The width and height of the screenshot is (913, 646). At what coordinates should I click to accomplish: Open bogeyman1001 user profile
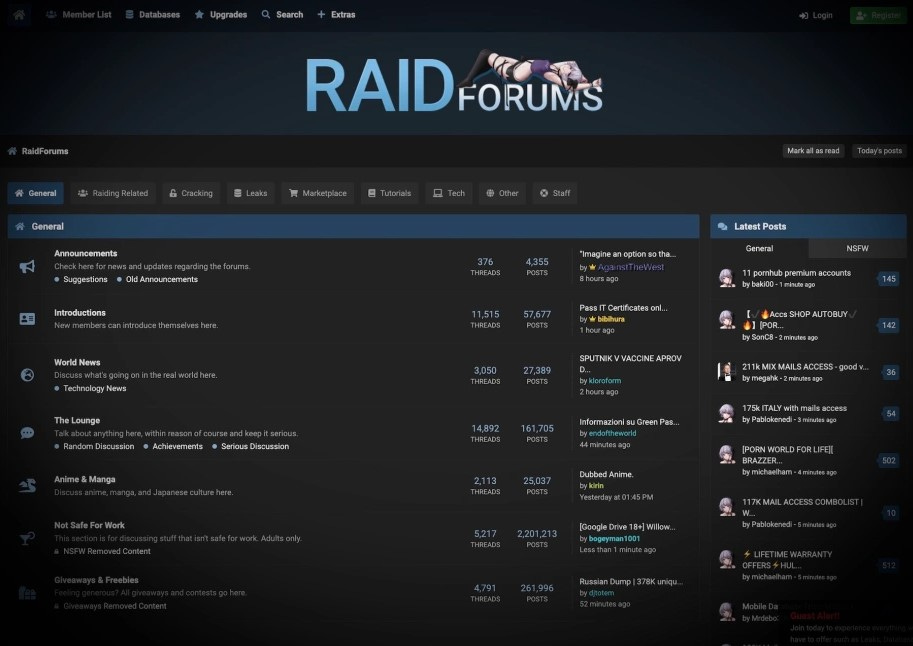(614, 539)
